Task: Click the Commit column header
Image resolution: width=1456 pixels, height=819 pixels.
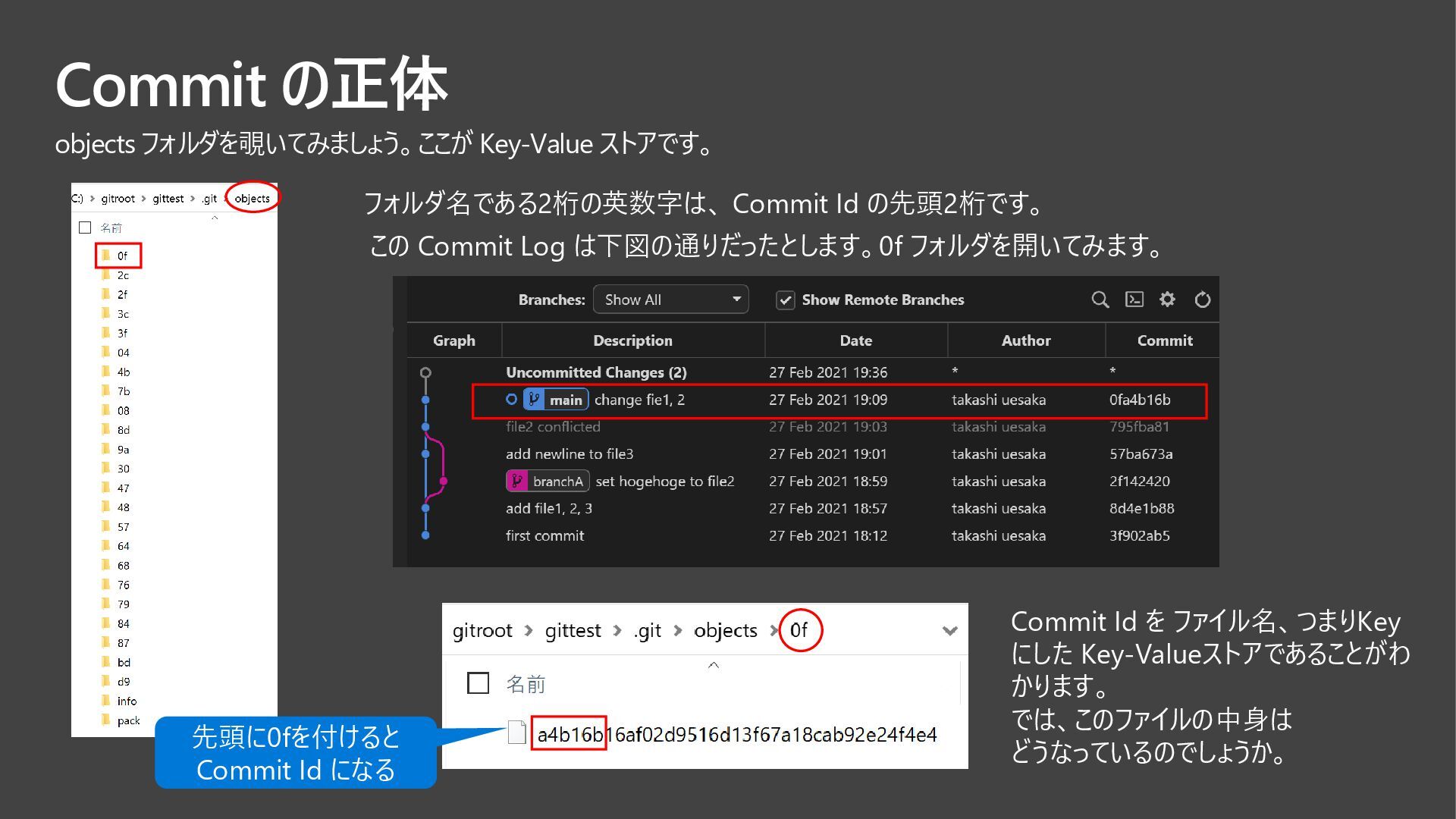Action: pos(1164,340)
